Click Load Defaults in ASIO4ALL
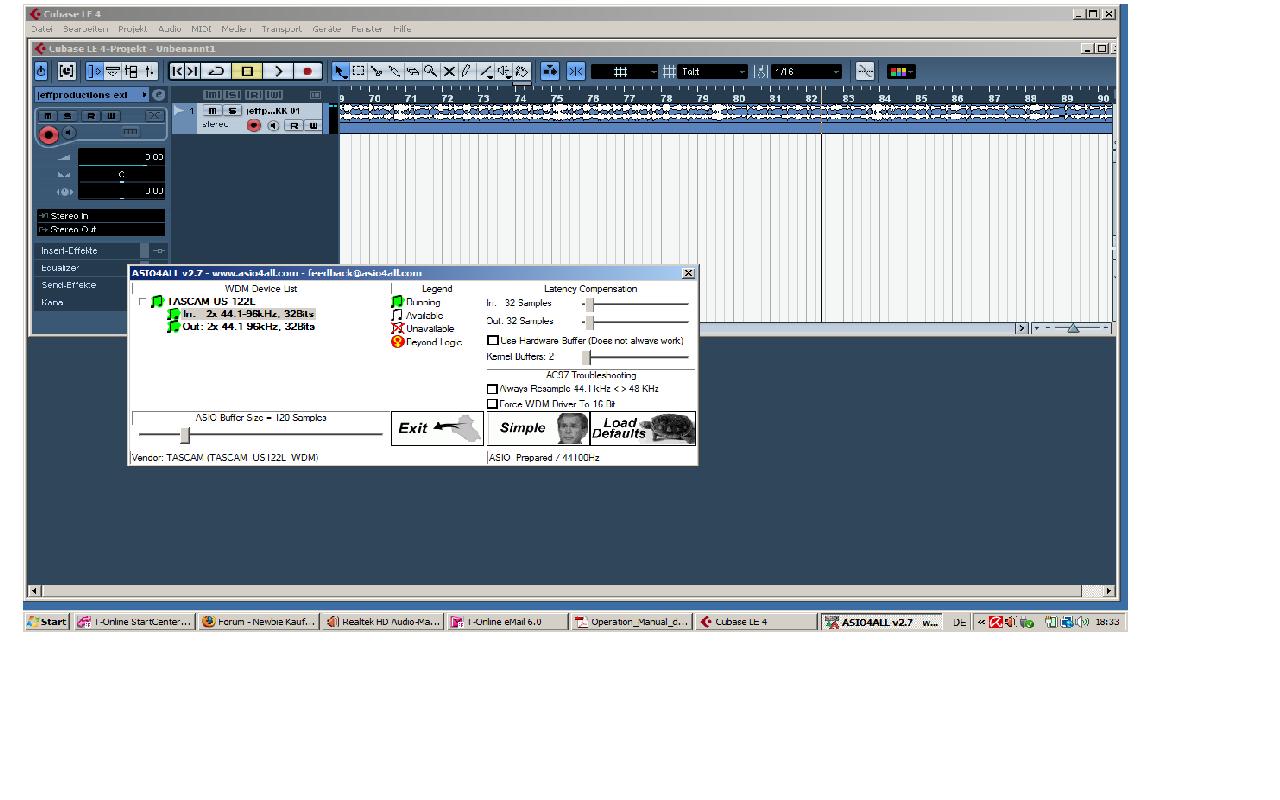This screenshot has height=800, width=1280. point(643,428)
